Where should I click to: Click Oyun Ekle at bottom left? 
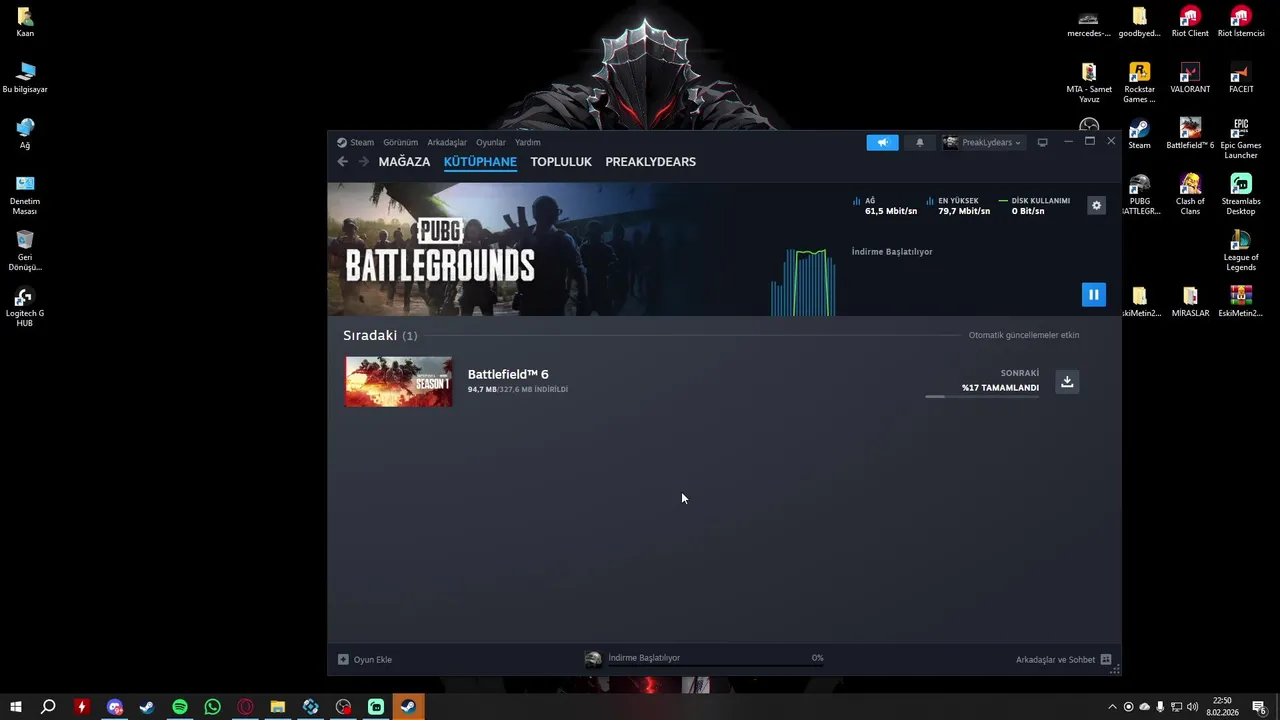[x=365, y=659]
